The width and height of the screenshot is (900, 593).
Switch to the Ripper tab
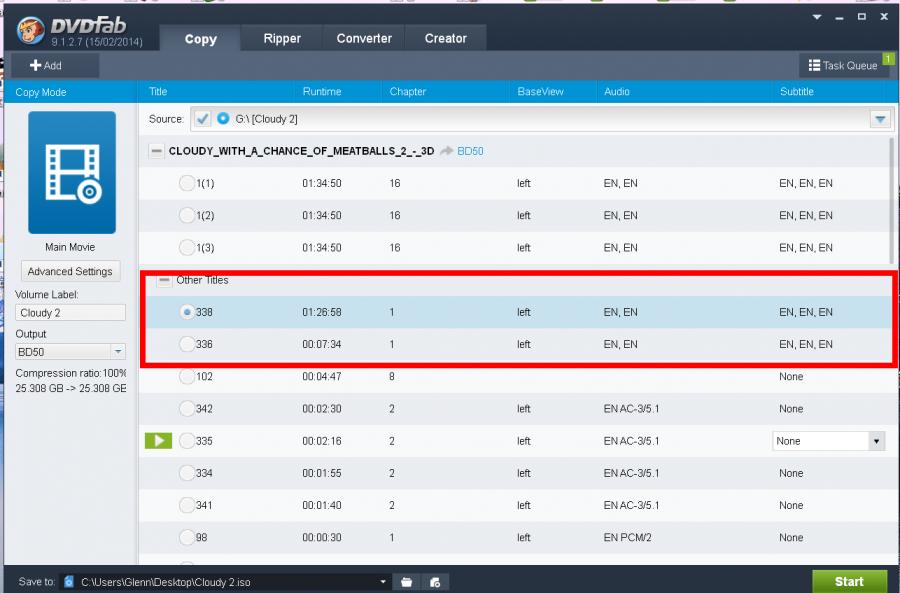coord(282,38)
